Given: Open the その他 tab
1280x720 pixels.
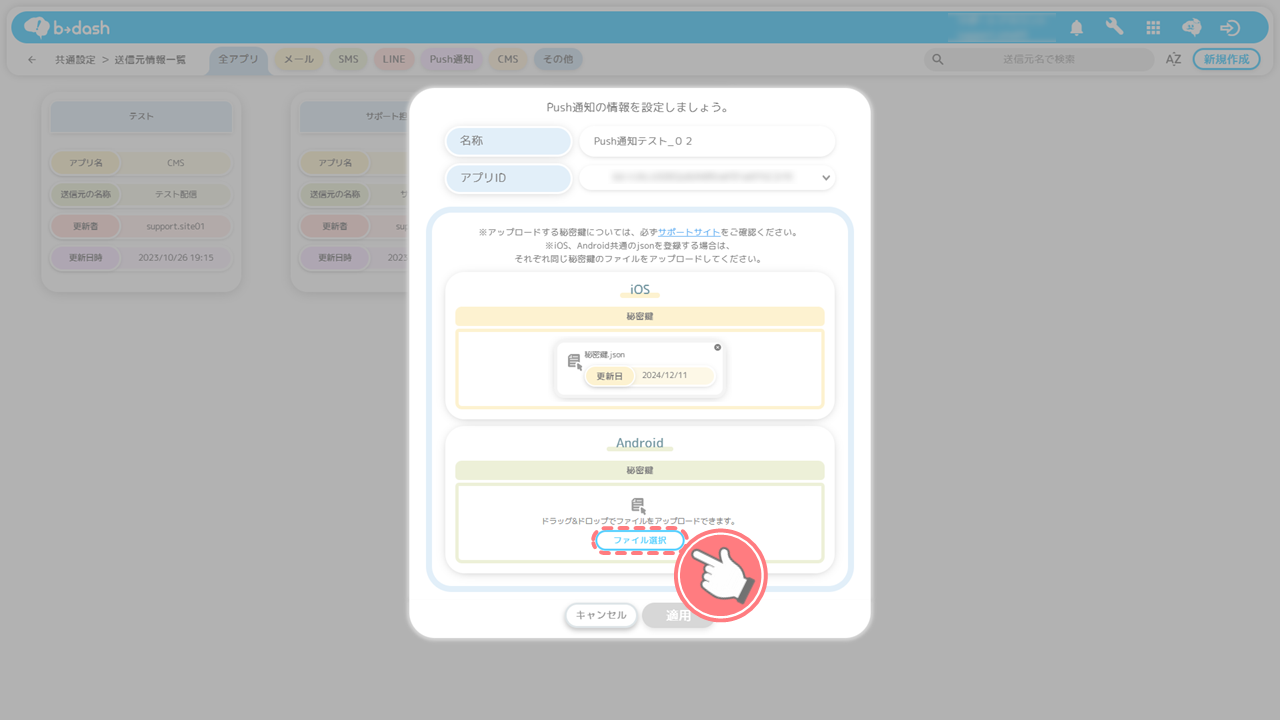Looking at the screenshot, I should pos(558,60).
